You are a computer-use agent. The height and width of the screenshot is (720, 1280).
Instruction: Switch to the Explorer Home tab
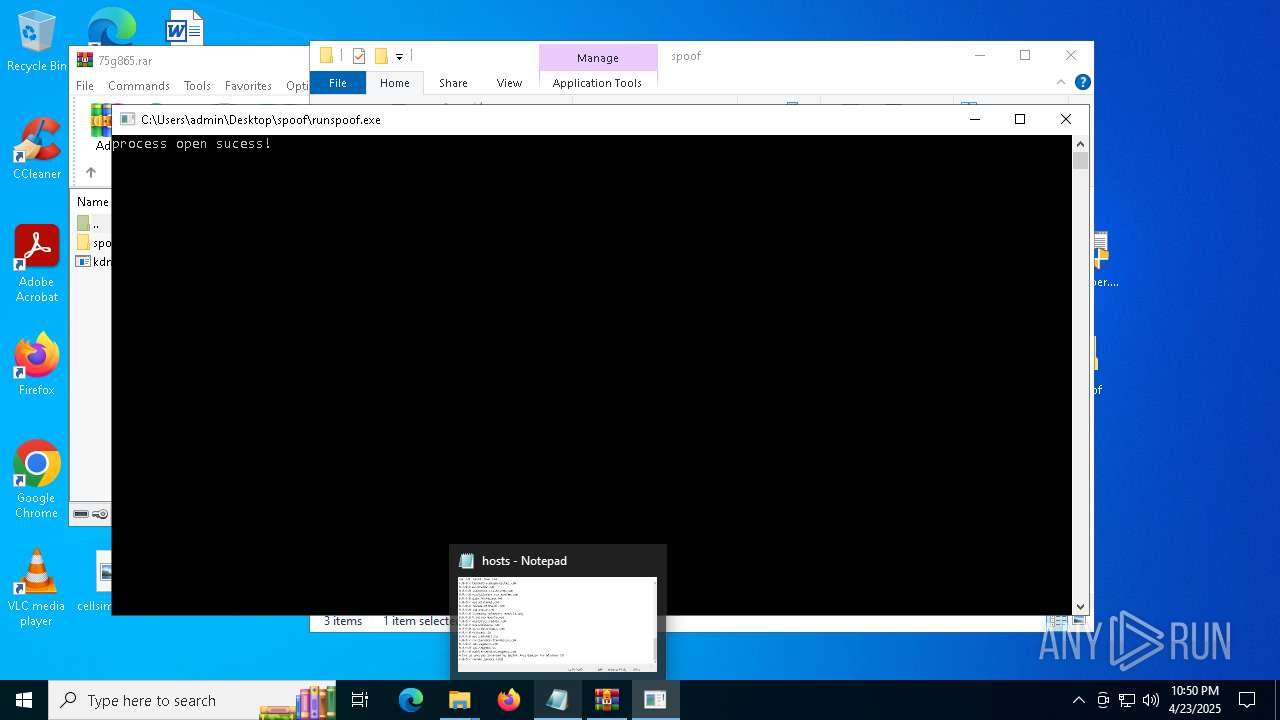[x=395, y=83]
